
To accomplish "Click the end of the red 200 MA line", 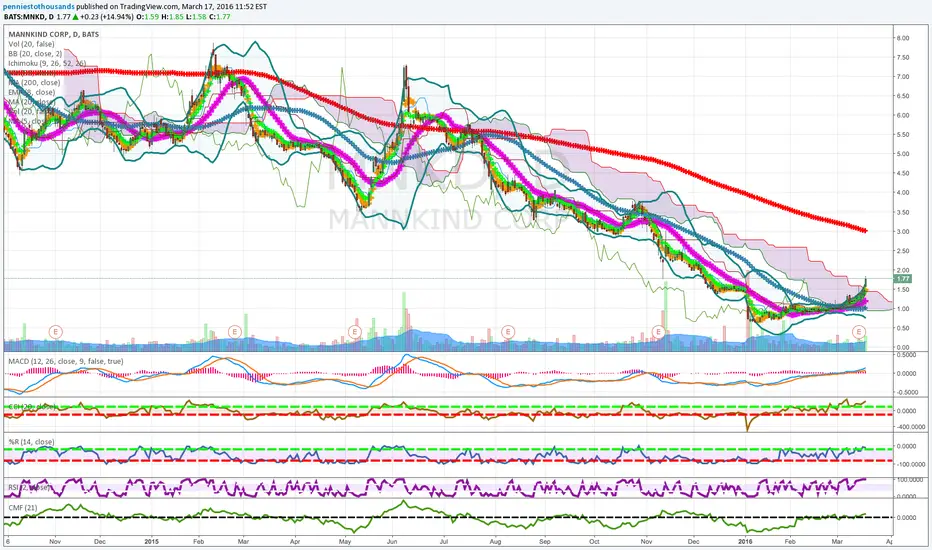I will pos(865,230).
